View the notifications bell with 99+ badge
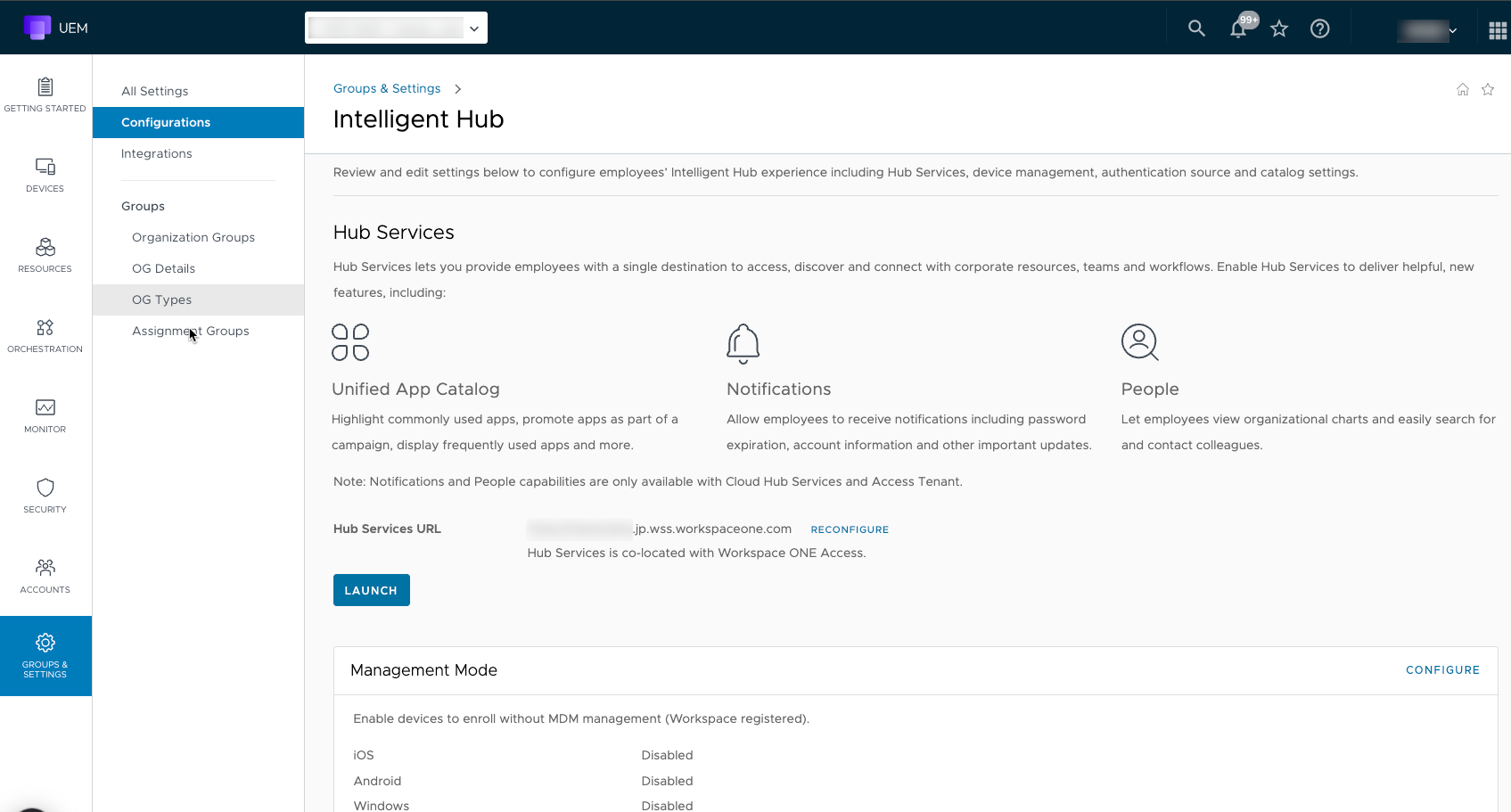This screenshot has width=1511, height=812. click(1238, 28)
